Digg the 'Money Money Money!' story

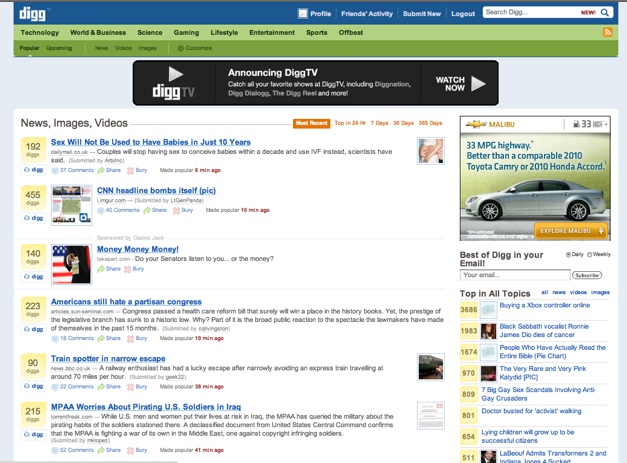33,276
